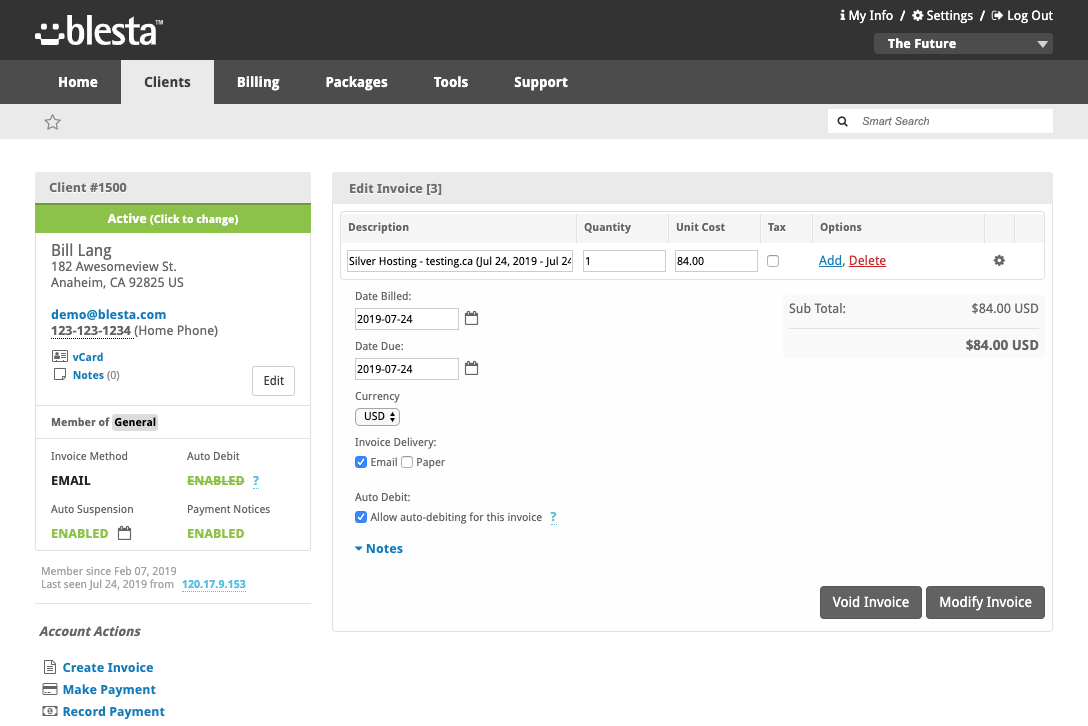Click the Quantity input field
Image resolution: width=1088 pixels, height=726 pixels.
click(x=622, y=260)
